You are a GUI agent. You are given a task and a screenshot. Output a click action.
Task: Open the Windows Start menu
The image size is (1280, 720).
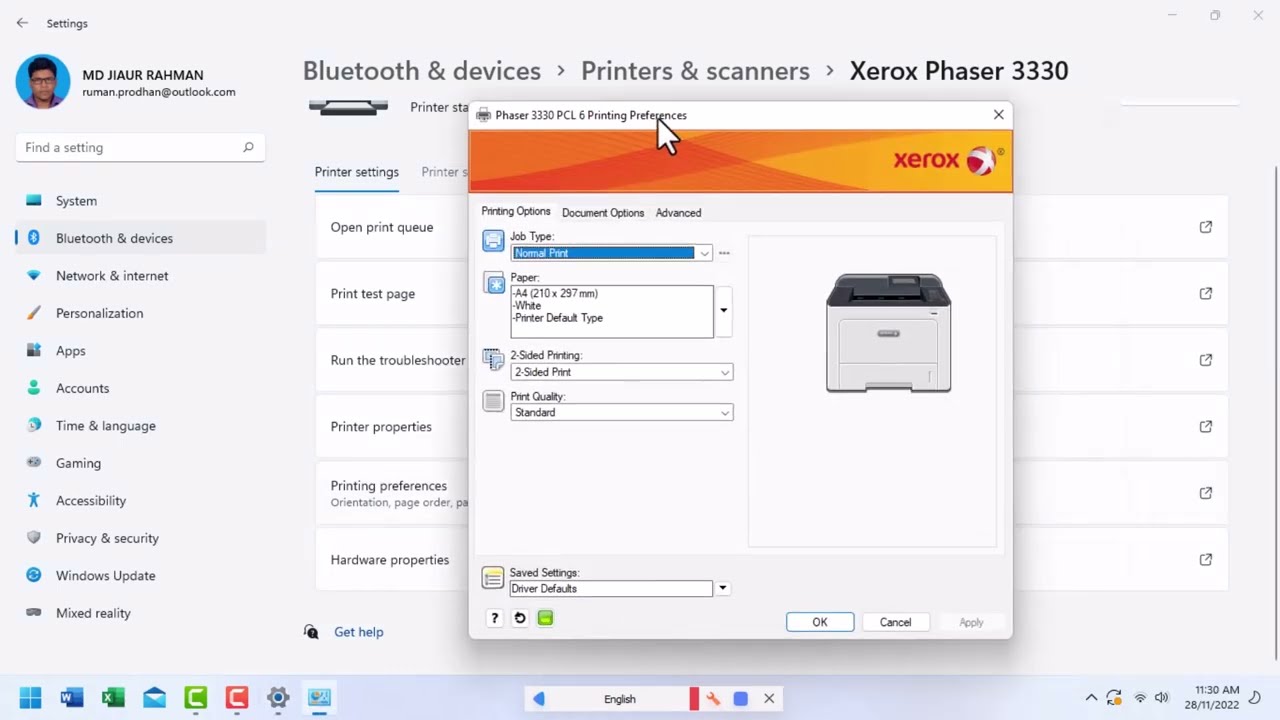click(30, 698)
